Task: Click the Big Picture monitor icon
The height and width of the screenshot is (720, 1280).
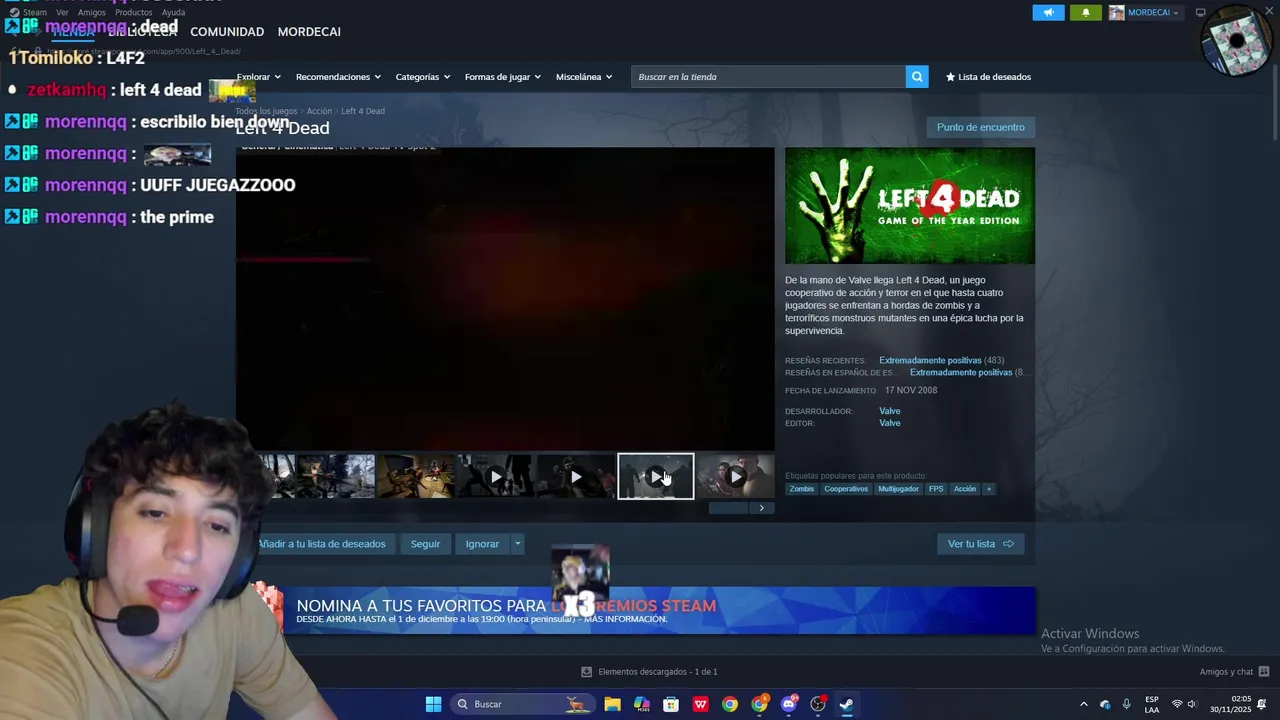Action: (1201, 13)
